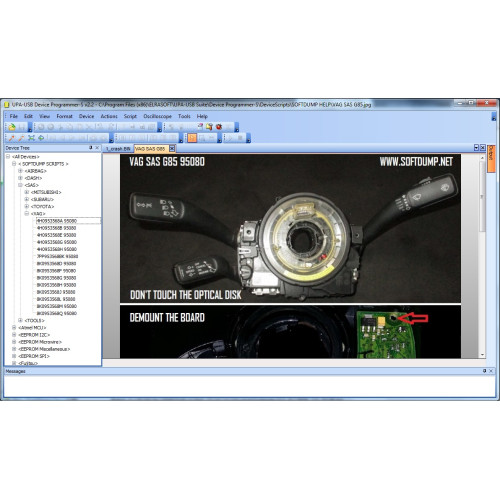Image resolution: width=500 pixels, height=500 pixels.
Task: Expand the <EEPROM SPI> node
Action: click(14, 356)
